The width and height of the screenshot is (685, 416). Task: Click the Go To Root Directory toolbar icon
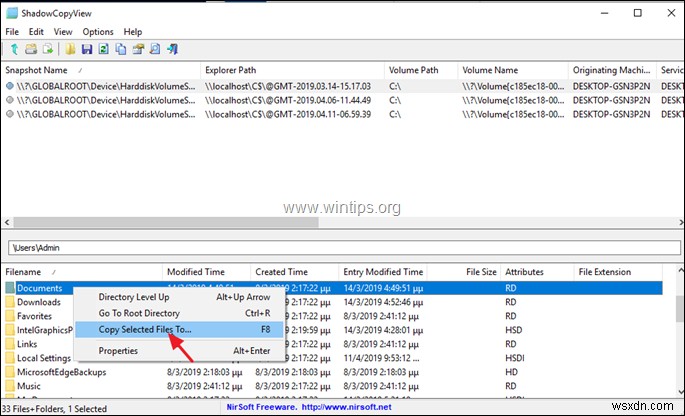pos(31,49)
